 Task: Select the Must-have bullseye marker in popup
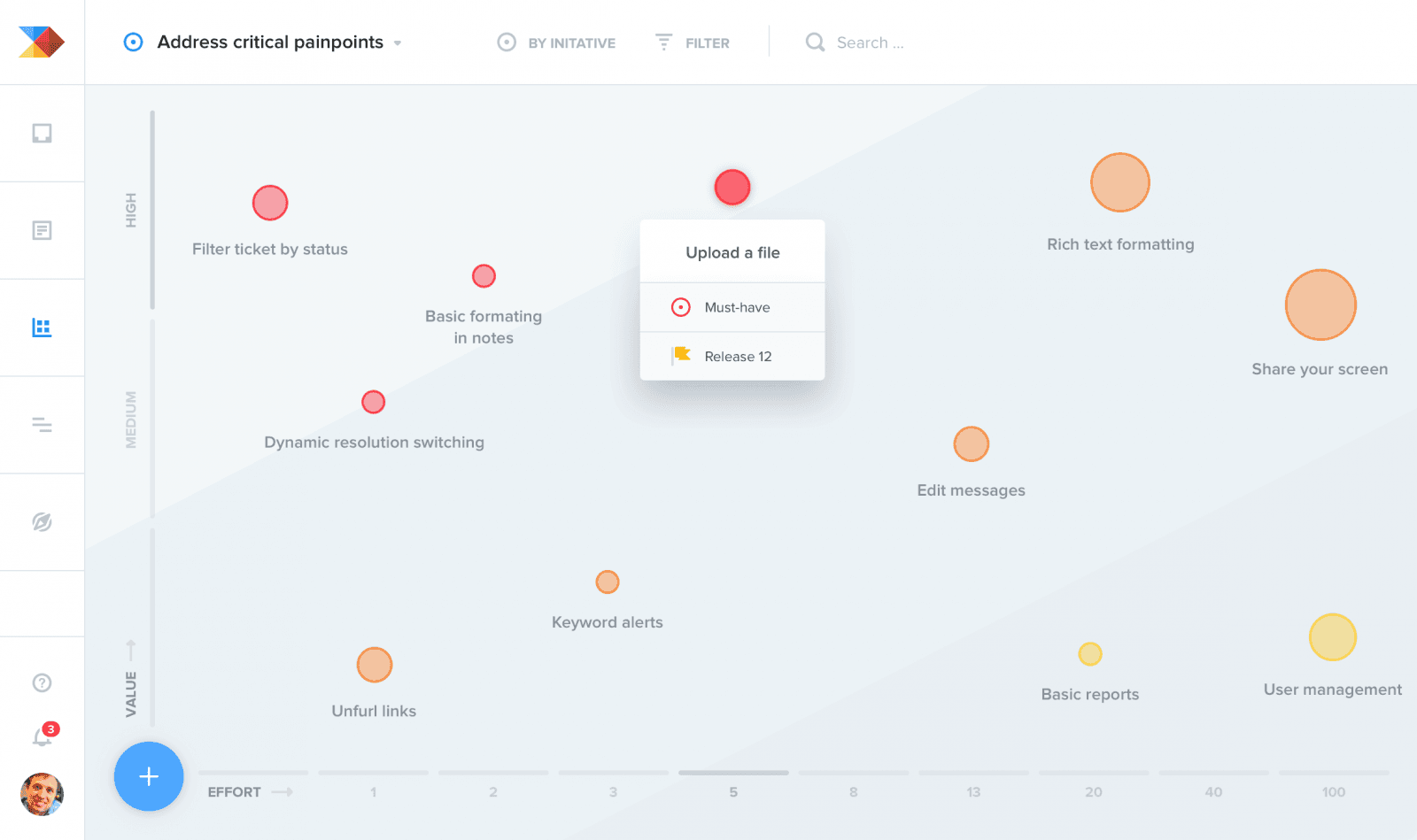[x=680, y=307]
